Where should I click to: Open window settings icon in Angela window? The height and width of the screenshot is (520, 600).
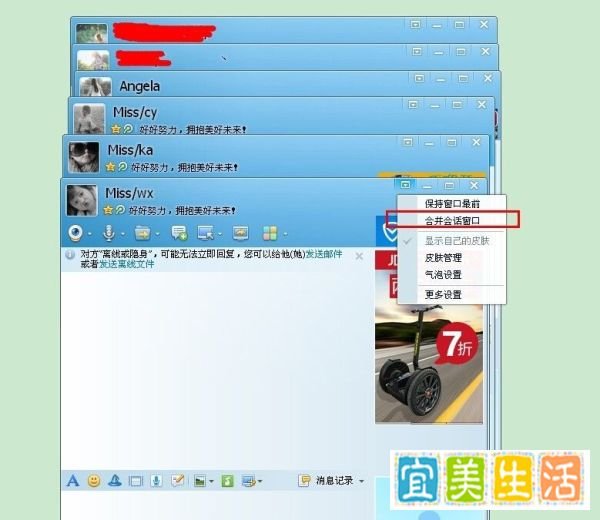pyautogui.click(x=419, y=78)
